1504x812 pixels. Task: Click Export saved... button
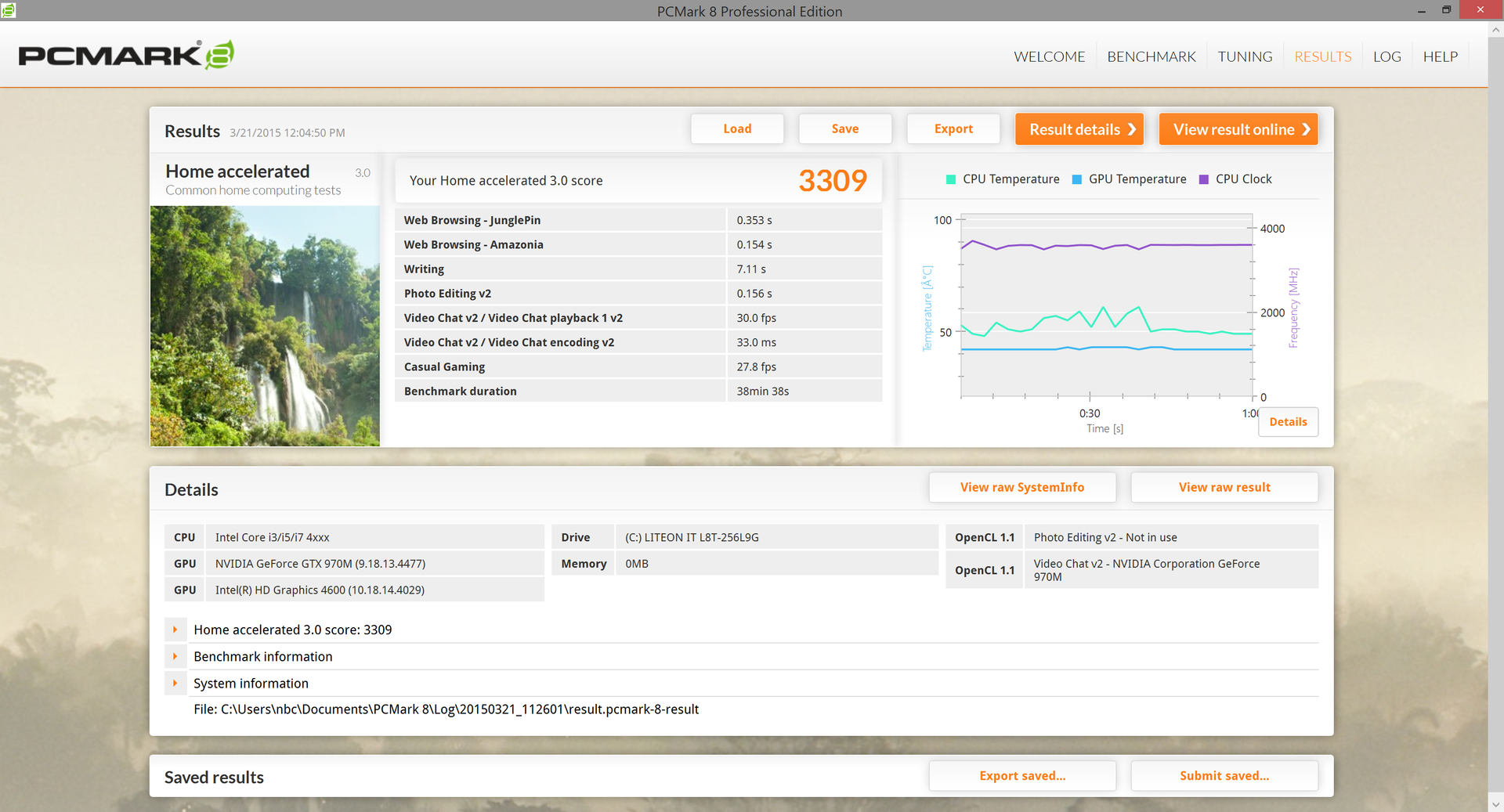pos(1022,776)
